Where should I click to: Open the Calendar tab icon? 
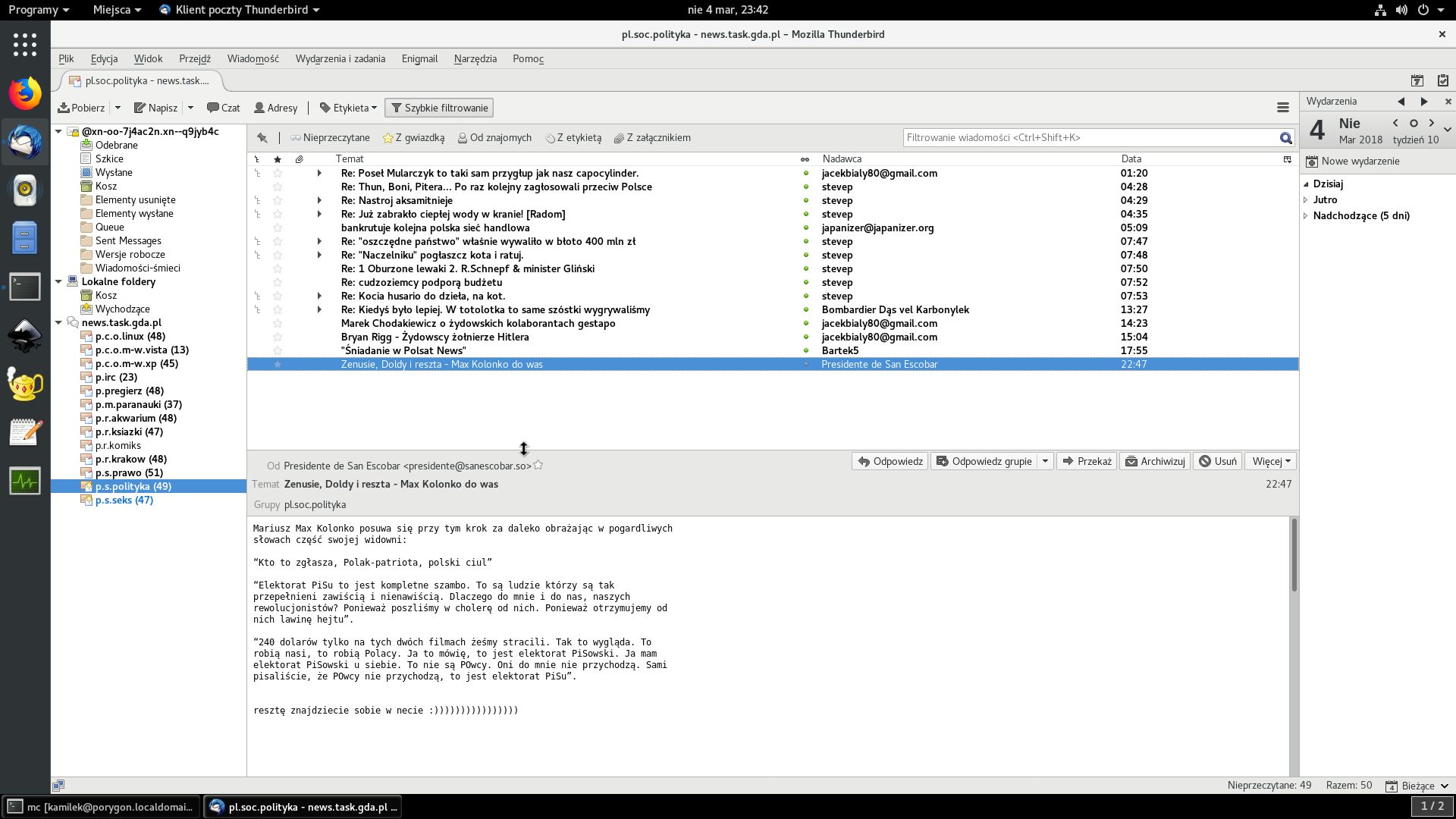(x=1417, y=80)
